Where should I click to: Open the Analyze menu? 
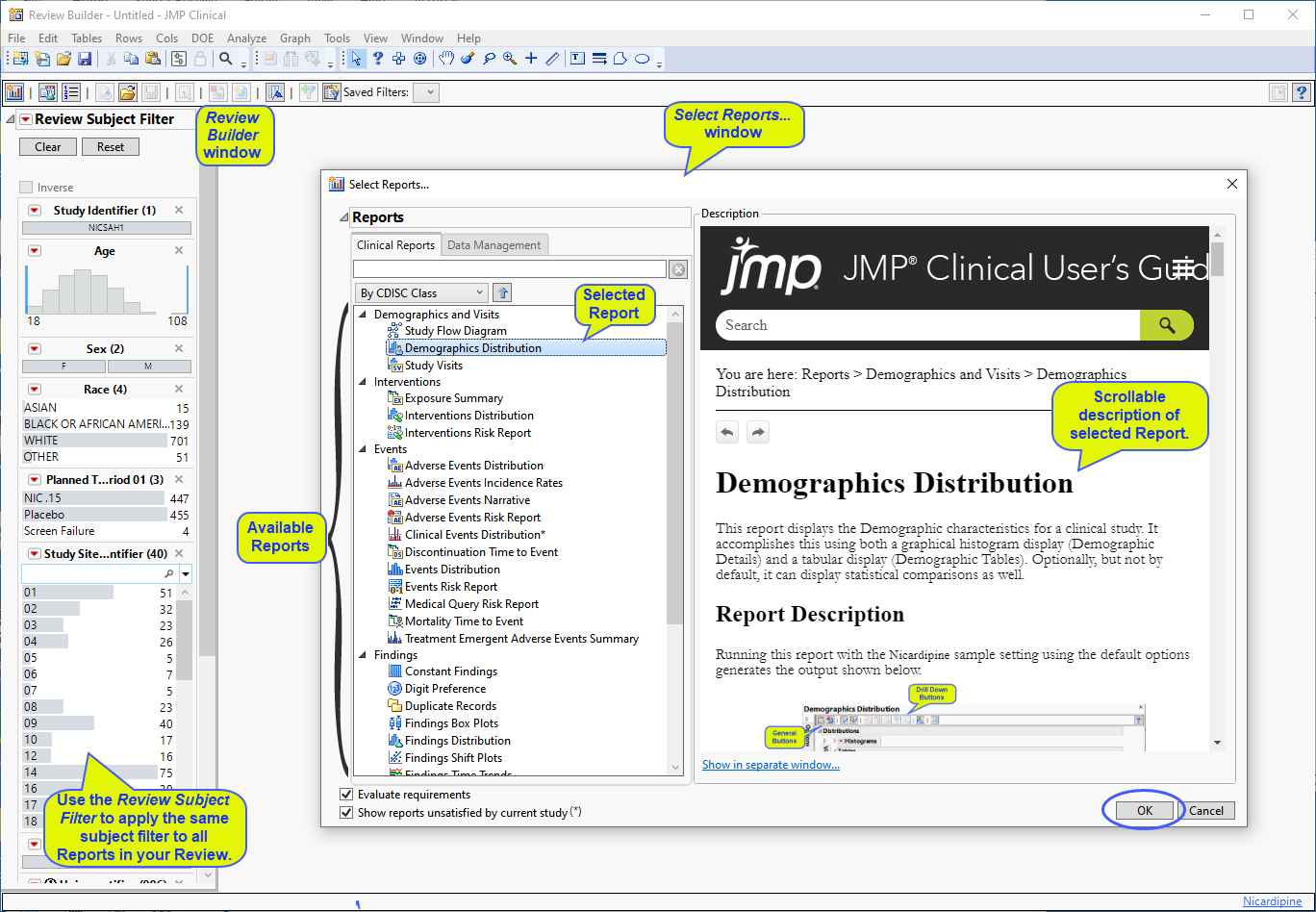246,38
